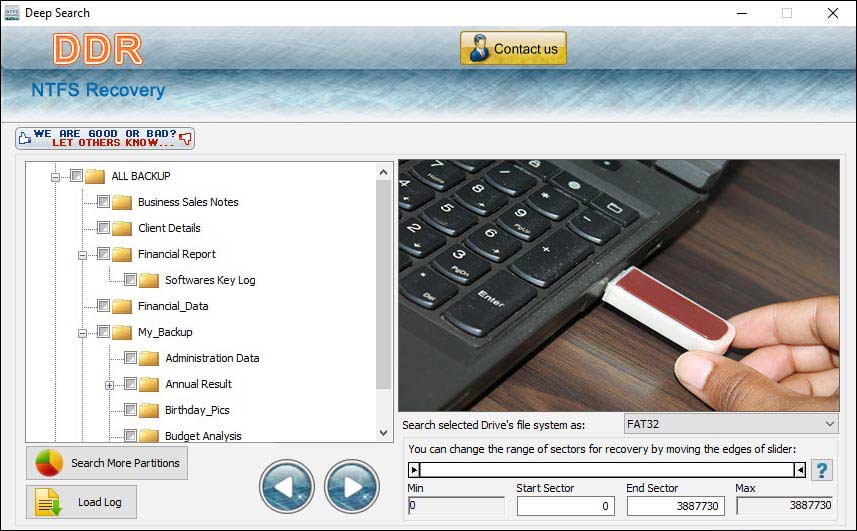Click the My_Backup folder icon
857x531 pixels.
pyautogui.click(x=122, y=332)
